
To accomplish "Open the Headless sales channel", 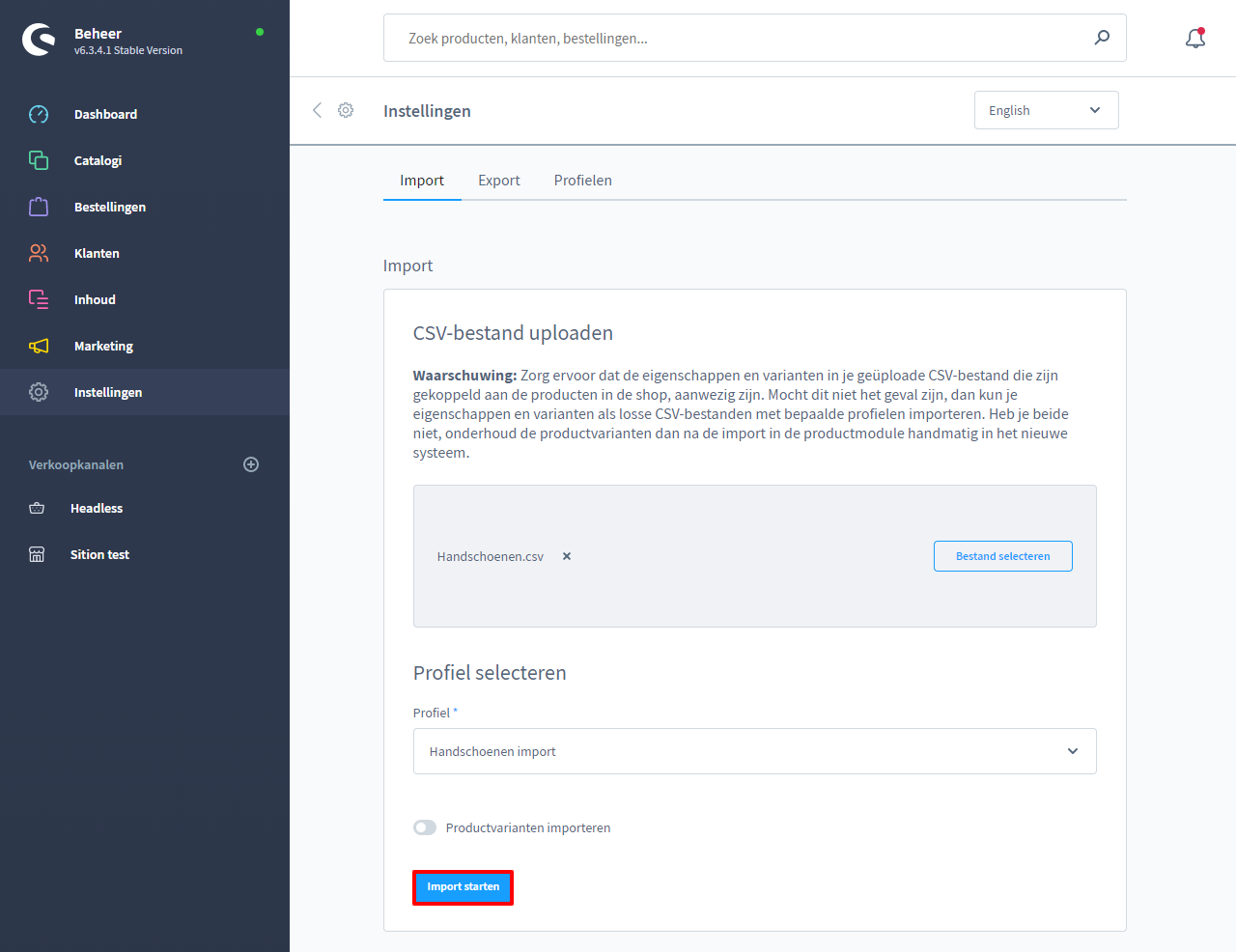I will (x=97, y=508).
